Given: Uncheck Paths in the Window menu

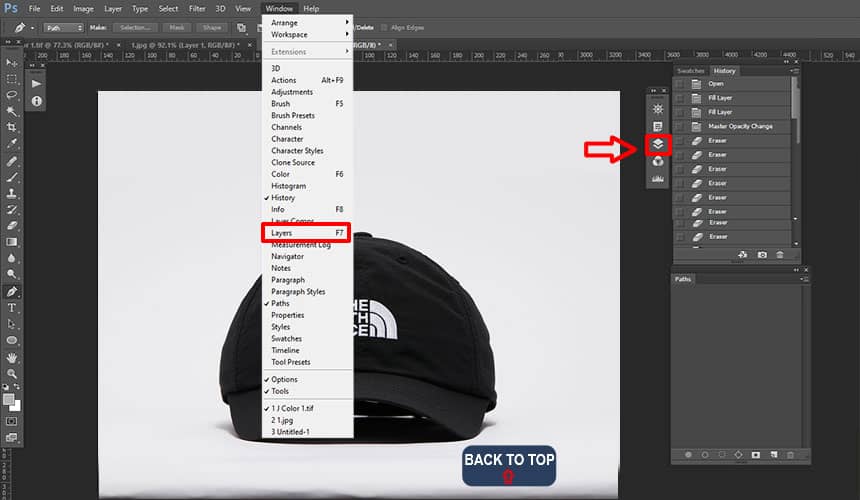Looking at the screenshot, I should coord(307,303).
